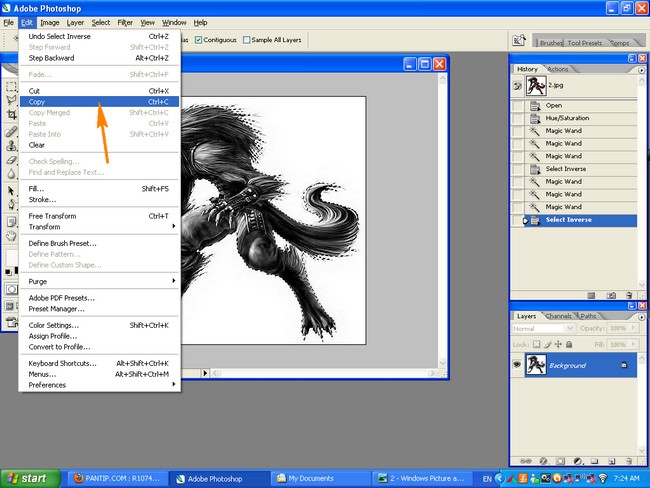This screenshot has height=488, width=650.
Task: Check Sample All Layers option
Action: 247,40
